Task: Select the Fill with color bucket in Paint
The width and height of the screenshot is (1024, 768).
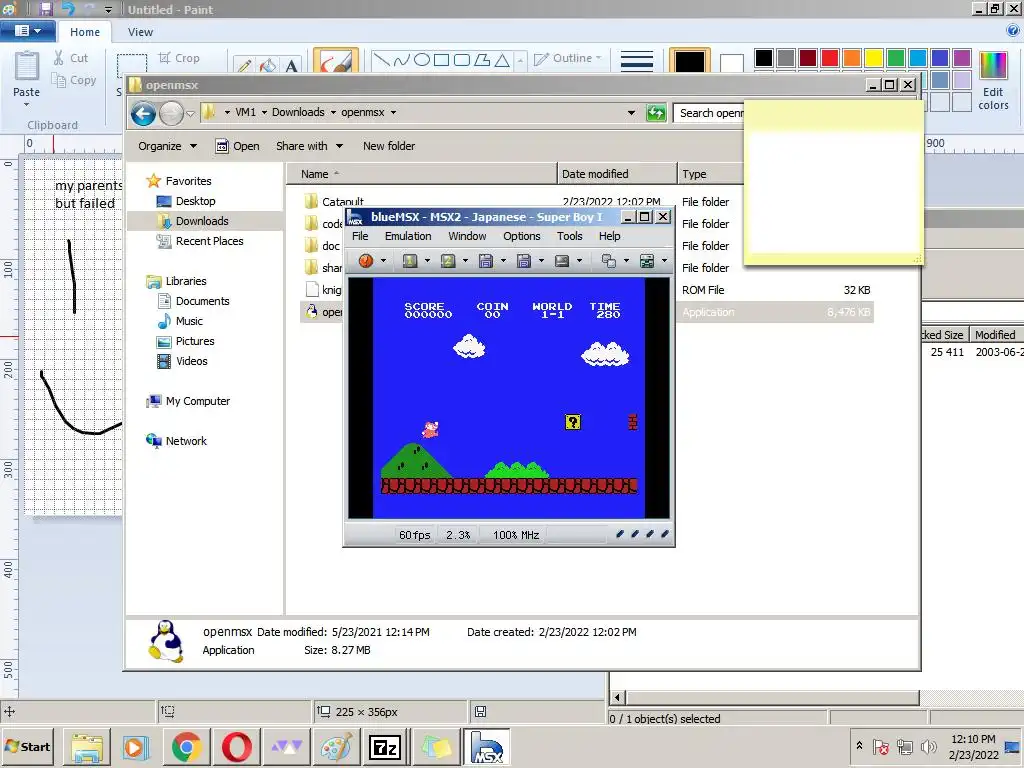Action: [x=268, y=65]
